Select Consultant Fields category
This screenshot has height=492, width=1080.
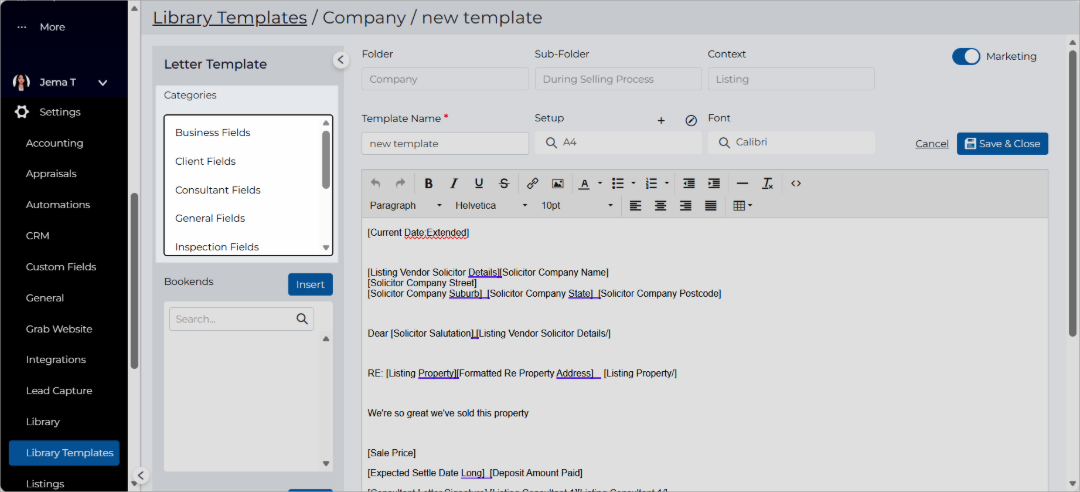(x=218, y=189)
